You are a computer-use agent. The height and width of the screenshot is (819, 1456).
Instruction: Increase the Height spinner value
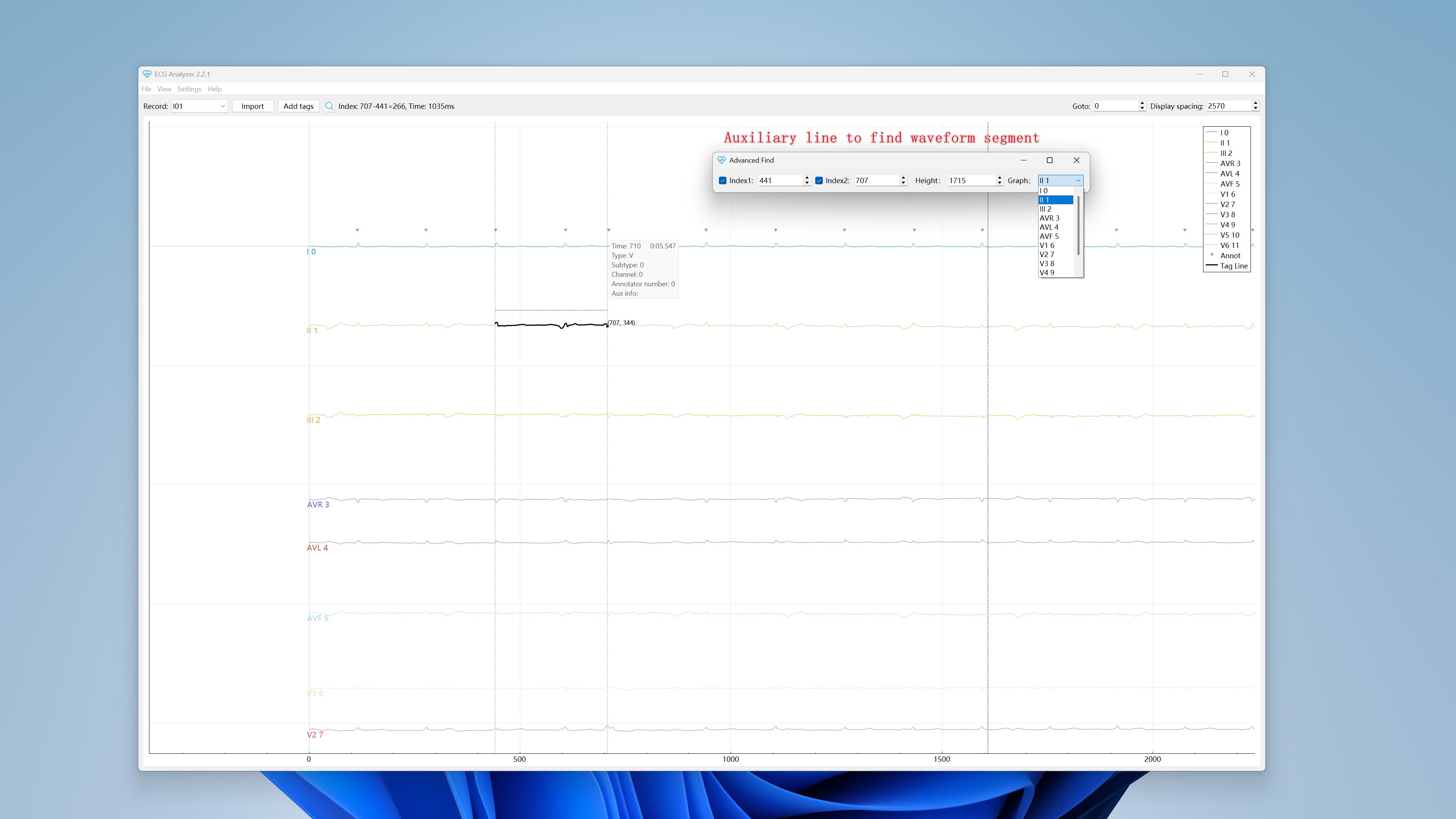pyautogui.click(x=999, y=177)
